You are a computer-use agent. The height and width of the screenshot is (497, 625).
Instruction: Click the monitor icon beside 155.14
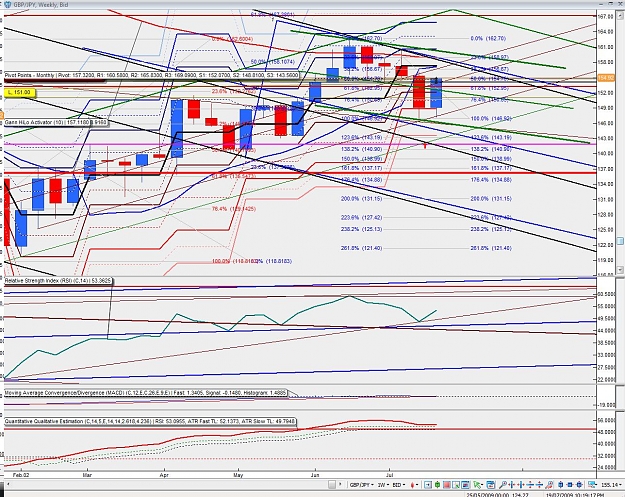592,485
